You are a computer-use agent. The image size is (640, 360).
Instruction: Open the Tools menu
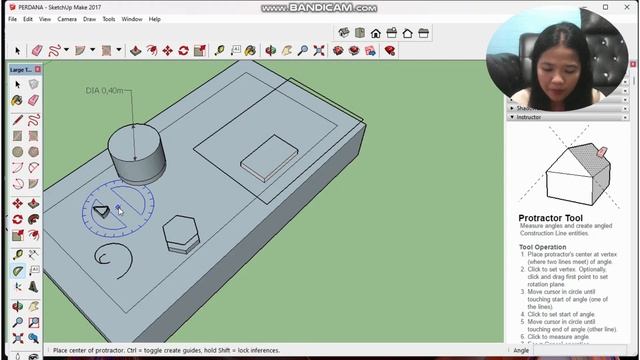[109, 19]
